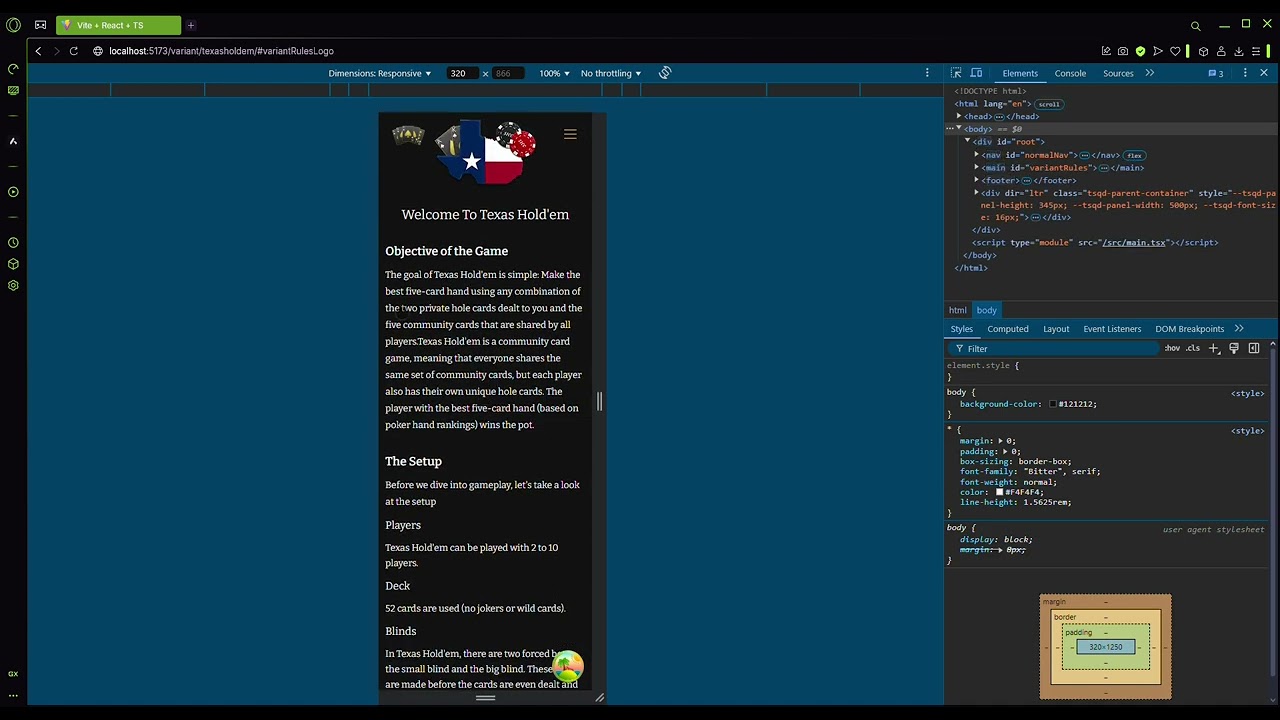The width and height of the screenshot is (1280, 720).
Task: Expand the head element node
Action: (959, 117)
